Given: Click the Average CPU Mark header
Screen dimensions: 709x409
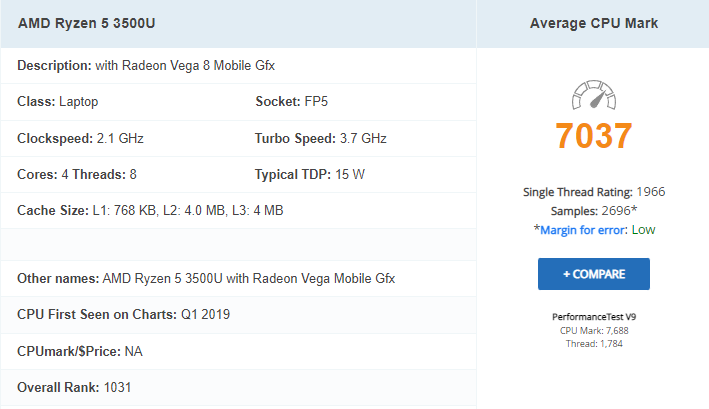Looking at the screenshot, I should pyautogui.click(x=594, y=24).
